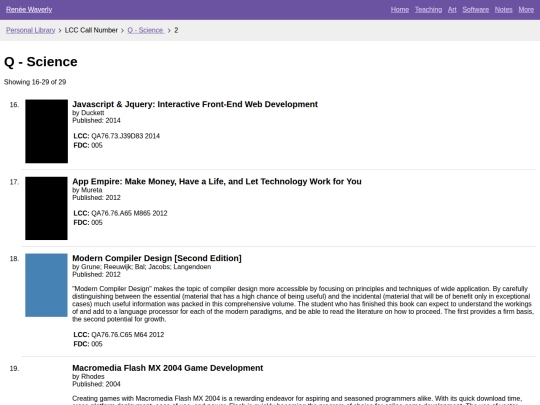
Task: Click LCC call number QA76.76.A65 M865 2012
Action: pyautogui.click(x=129, y=213)
